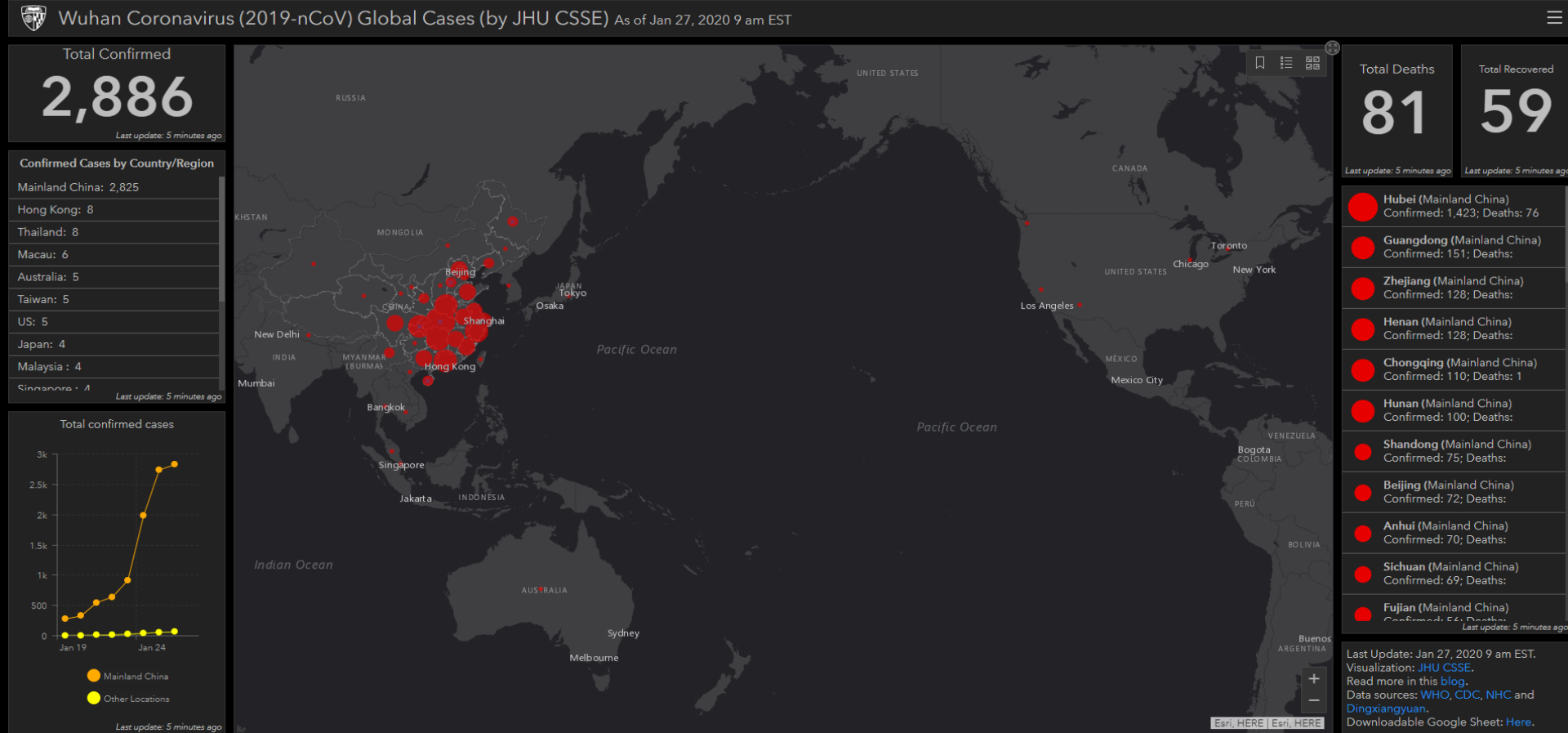
Task: Zoom in on the map
Action: [x=1314, y=678]
